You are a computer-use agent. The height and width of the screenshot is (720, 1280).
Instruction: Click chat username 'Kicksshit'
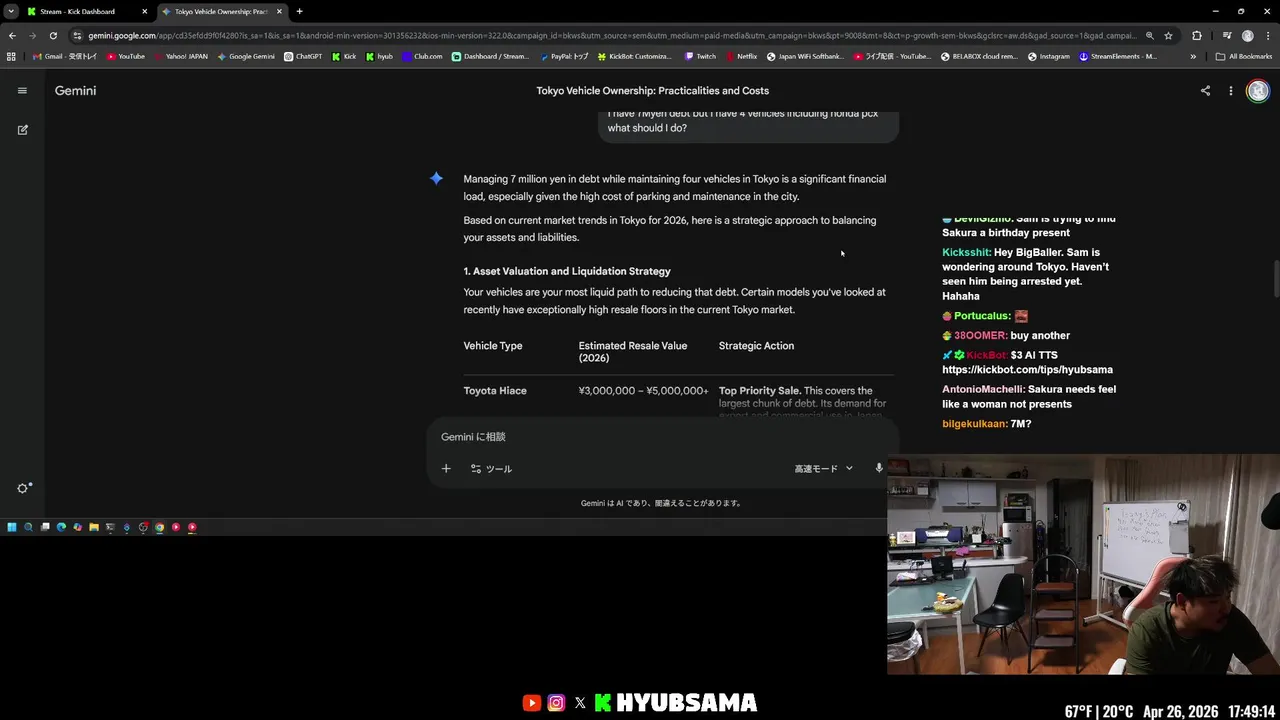point(966,252)
